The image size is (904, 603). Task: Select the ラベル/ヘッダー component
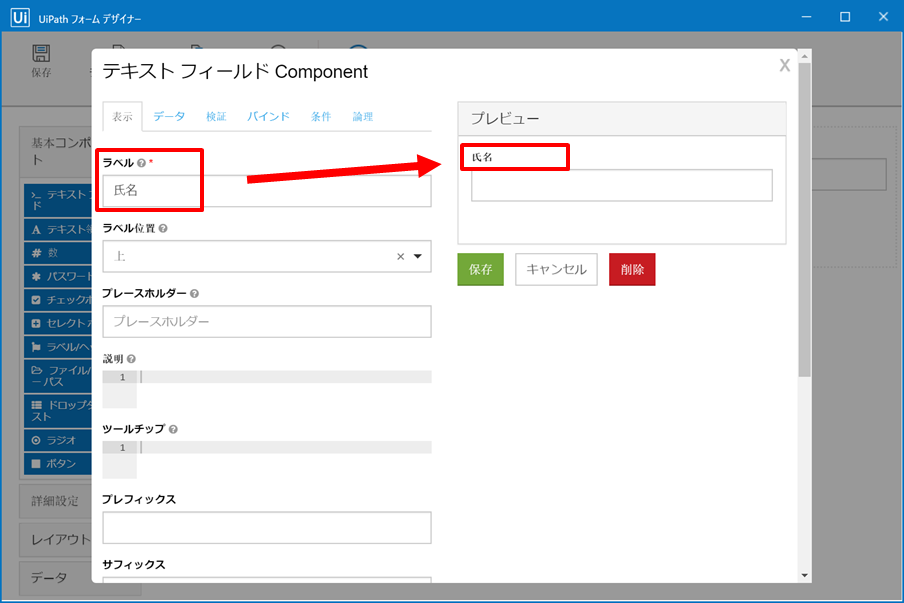pyautogui.click(x=58, y=347)
